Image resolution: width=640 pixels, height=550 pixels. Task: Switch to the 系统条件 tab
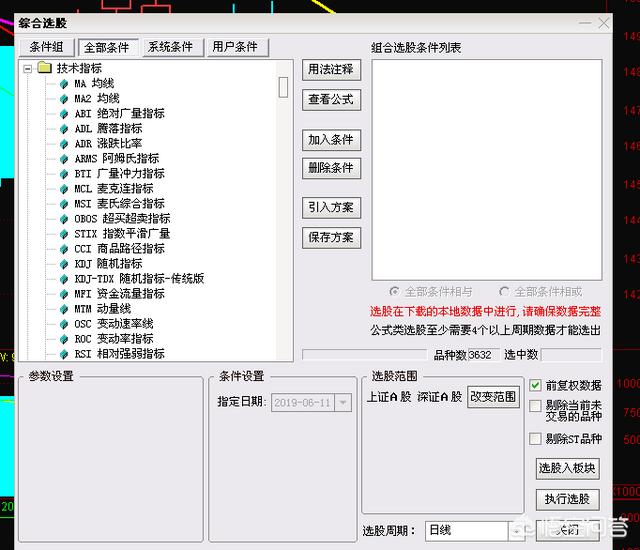click(170, 47)
